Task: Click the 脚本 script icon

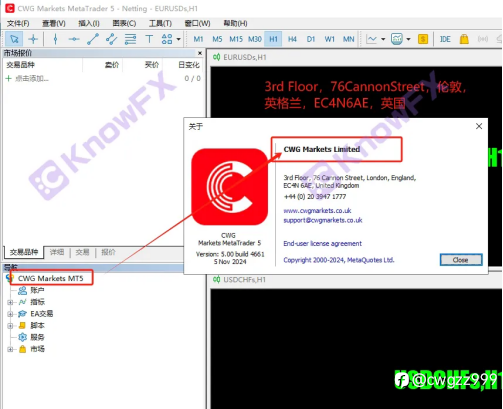Action: 22,325
